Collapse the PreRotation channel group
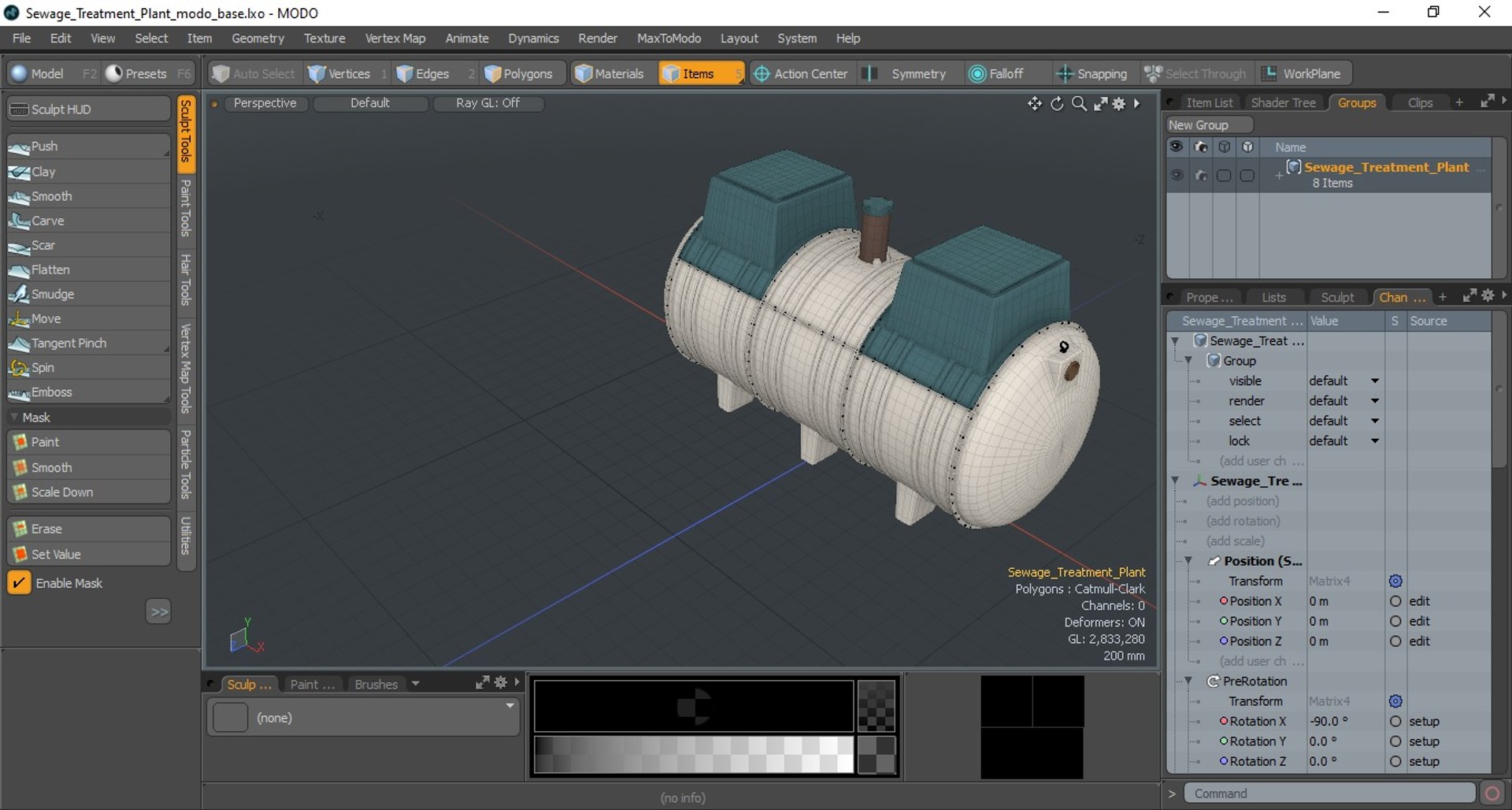Viewport: 1512px width, 810px height. coord(1188,681)
